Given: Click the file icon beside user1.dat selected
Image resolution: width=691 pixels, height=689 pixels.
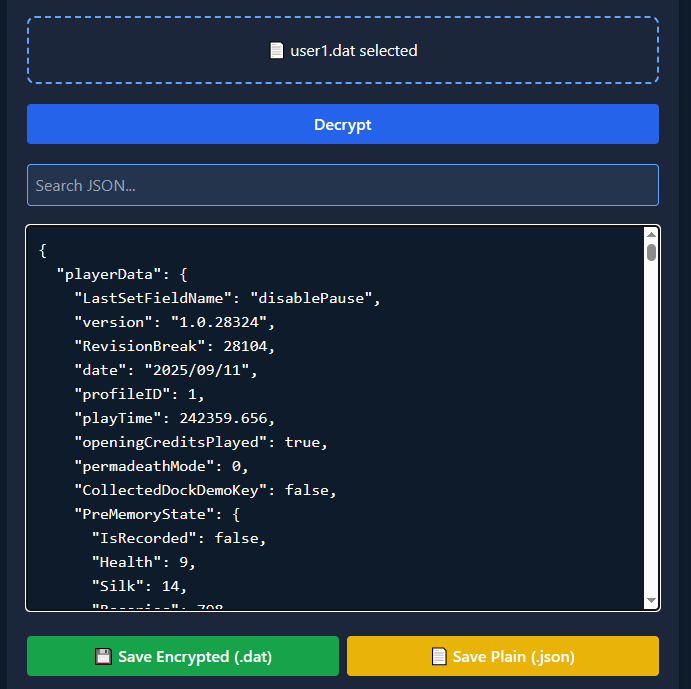Looking at the screenshot, I should (x=276, y=50).
